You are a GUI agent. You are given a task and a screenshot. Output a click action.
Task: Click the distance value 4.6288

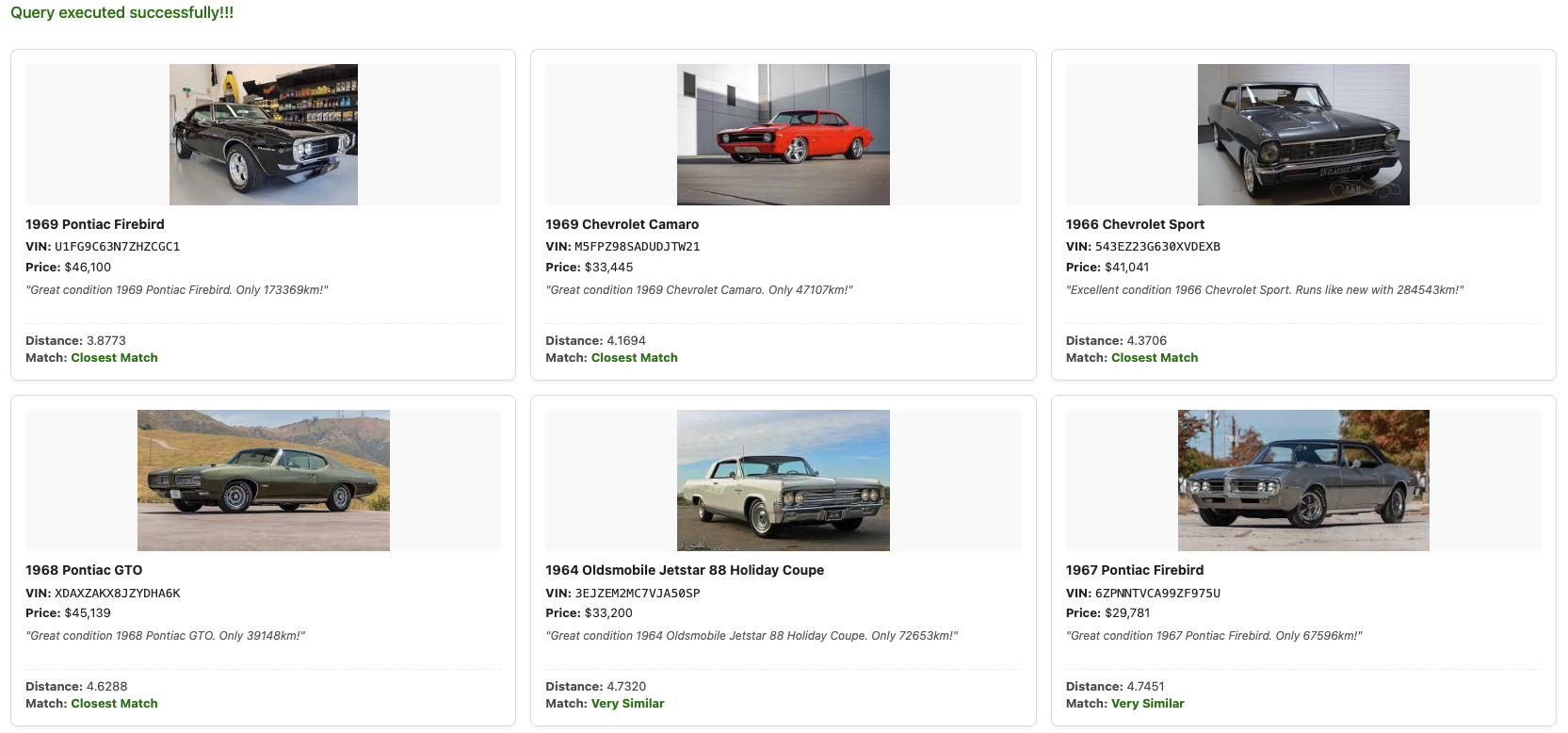[106, 687]
